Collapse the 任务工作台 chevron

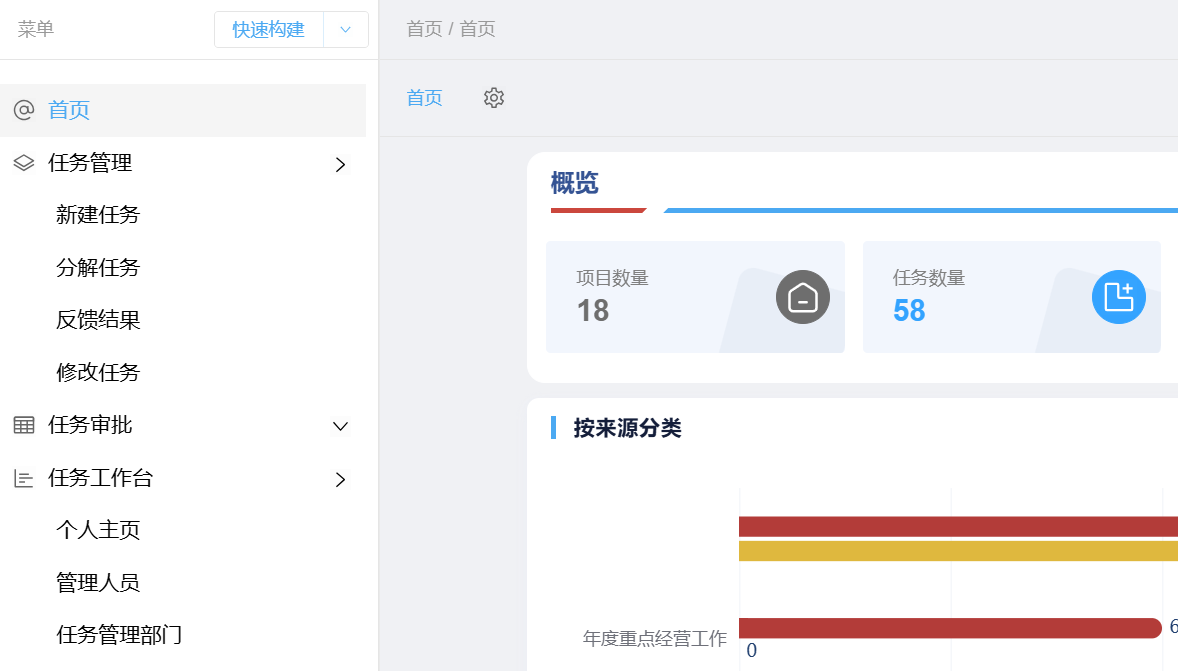[x=340, y=479]
